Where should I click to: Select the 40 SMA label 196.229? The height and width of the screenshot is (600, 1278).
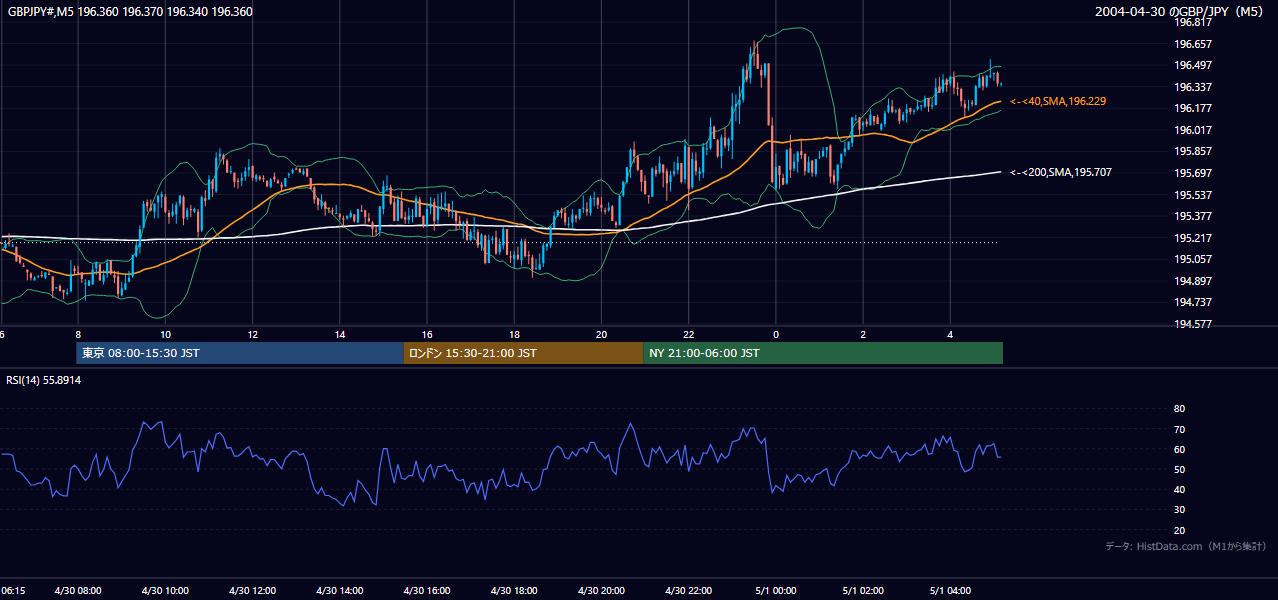(1058, 102)
